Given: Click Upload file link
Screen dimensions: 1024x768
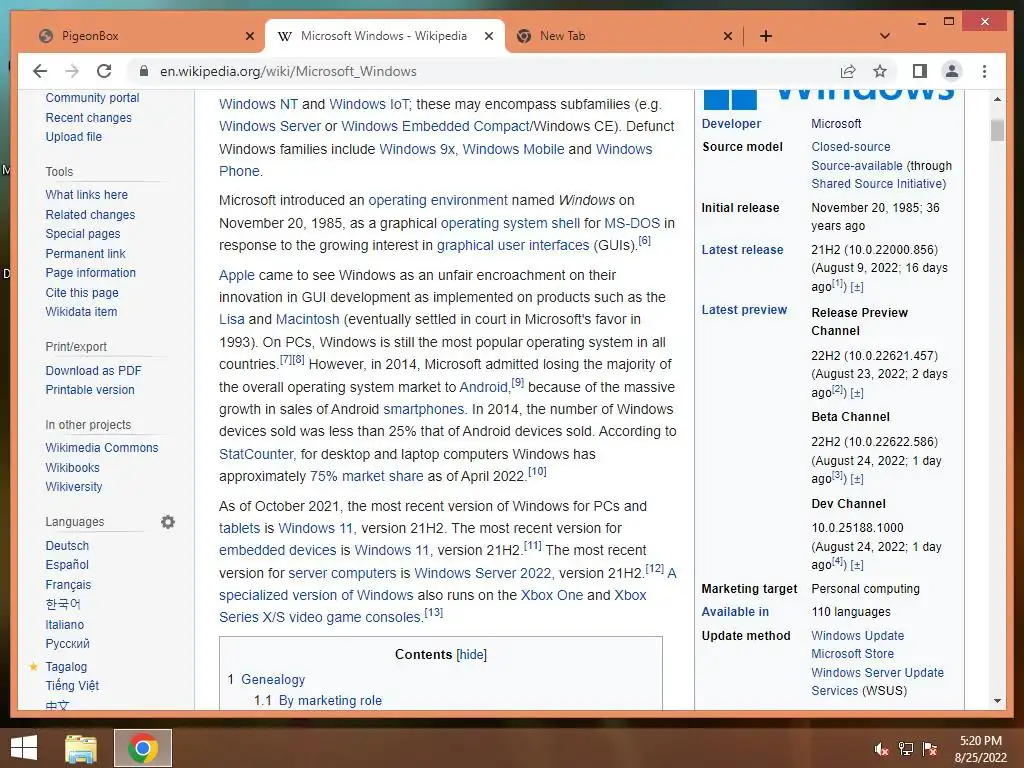Looking at the screenshot, I should (73, 136).
